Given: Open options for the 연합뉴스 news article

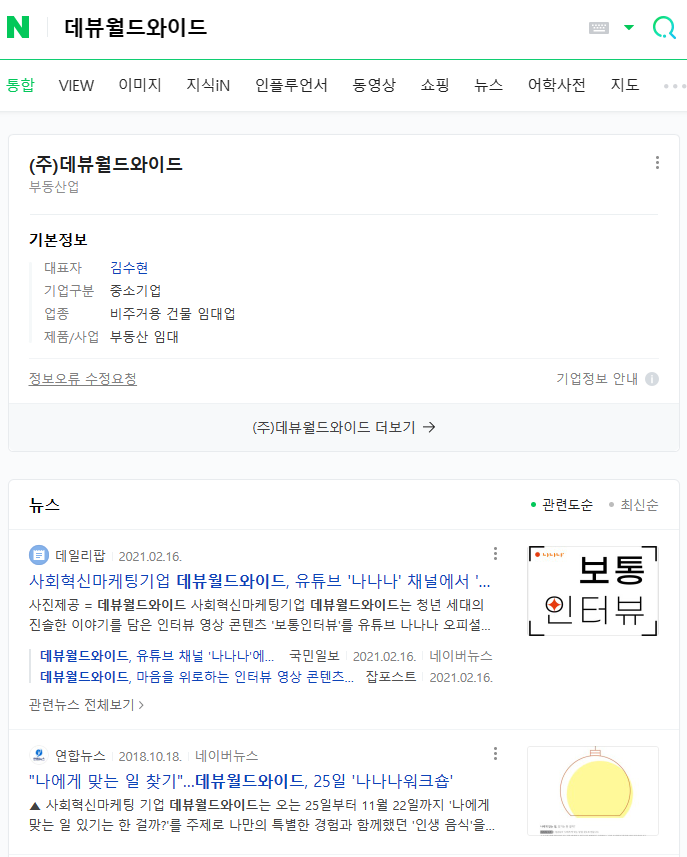Looking at the screenshot, I should 495,754.
